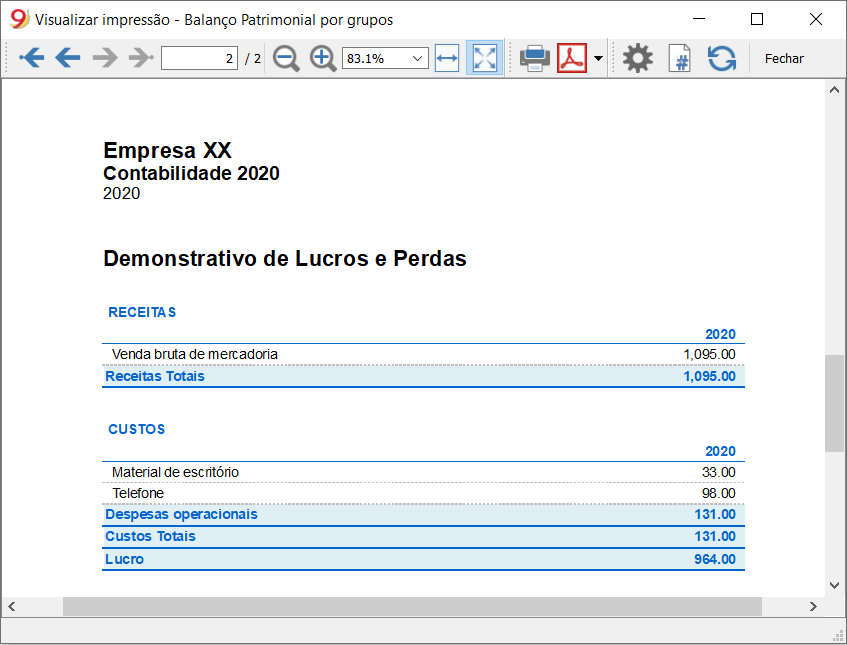Click the 98.00 value
This screenshot has height=645, width=847.
point(718,493)
